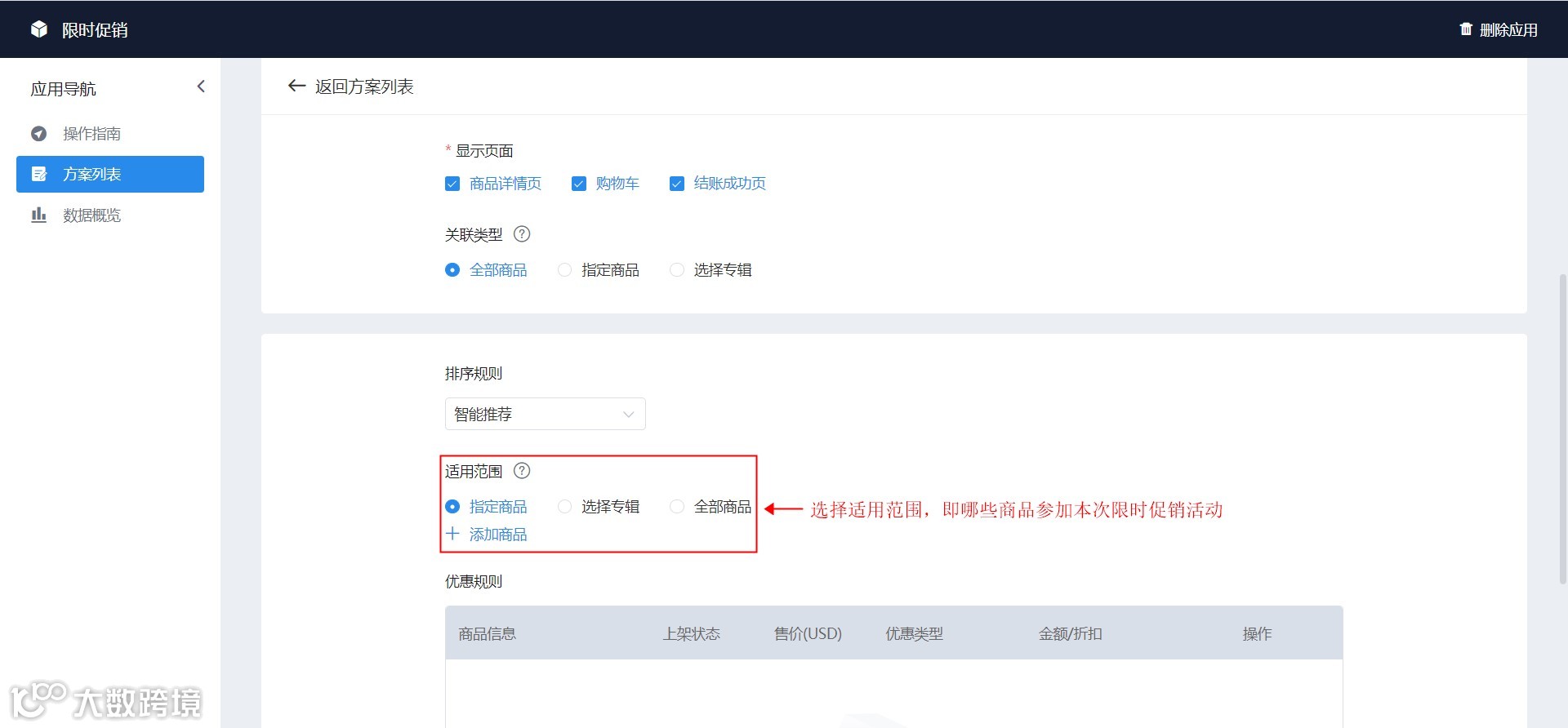Viewport: 1568px width, 728px height.
Task: Open 操作指南 in the sidebar
Action: (110, 134)
